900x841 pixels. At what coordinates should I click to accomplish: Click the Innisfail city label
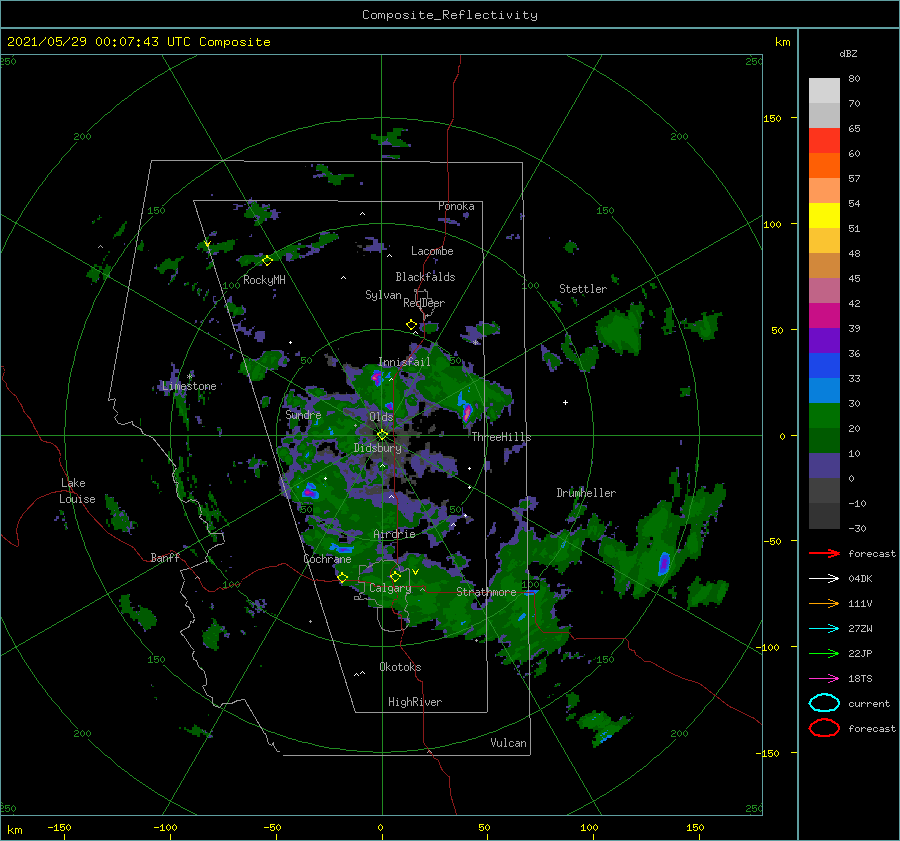(404, 362)
